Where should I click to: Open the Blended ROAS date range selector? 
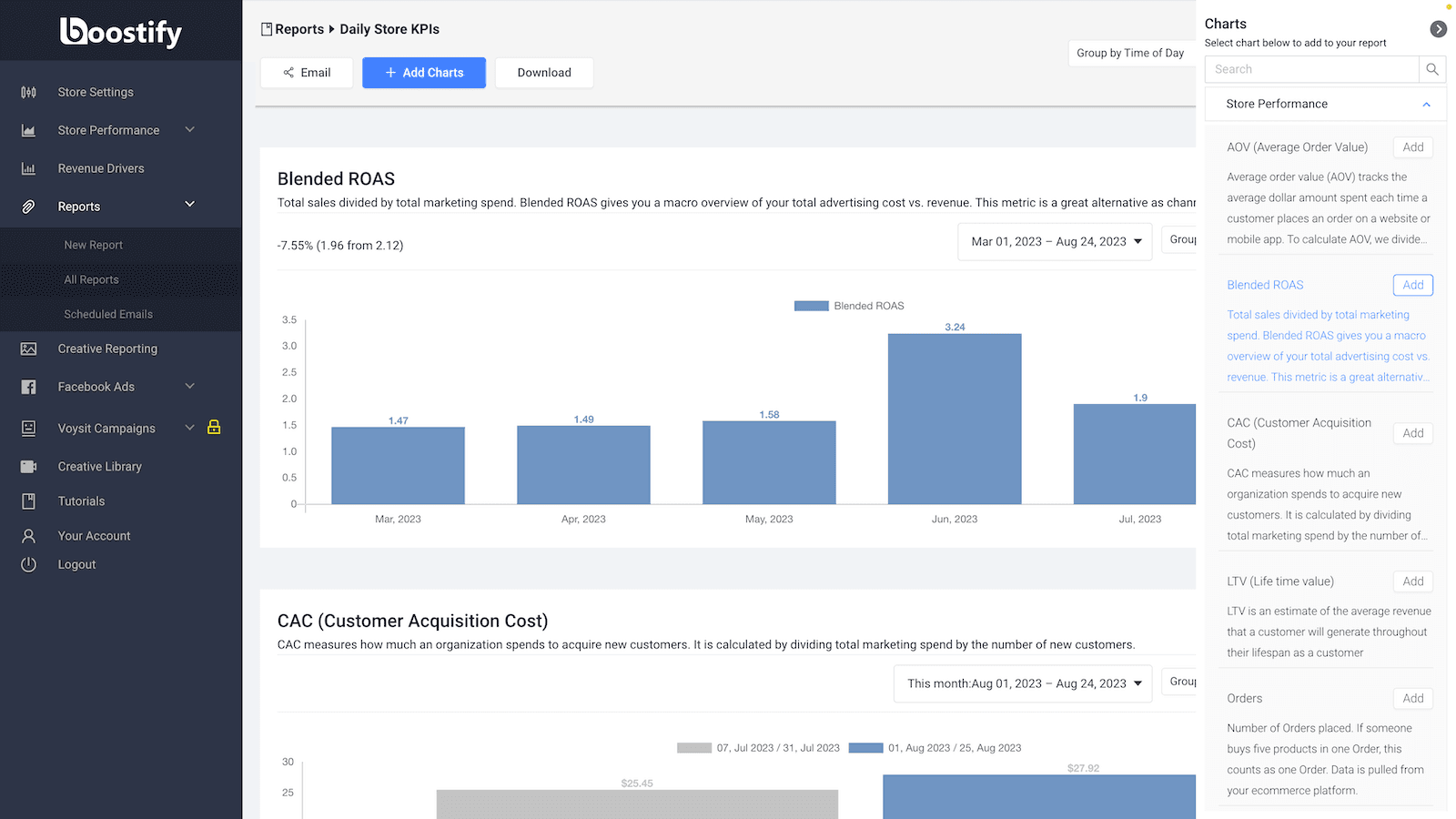1054,241
